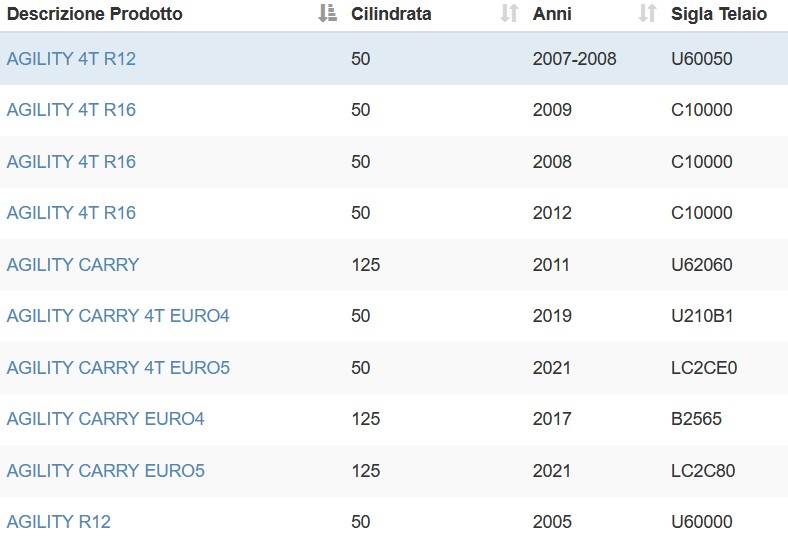Open AGILITY 4T R16 link for year 2012
Image resolution: width=788 pixels, height=537 pixels.
pyautogui.click(x=71, y=213)
